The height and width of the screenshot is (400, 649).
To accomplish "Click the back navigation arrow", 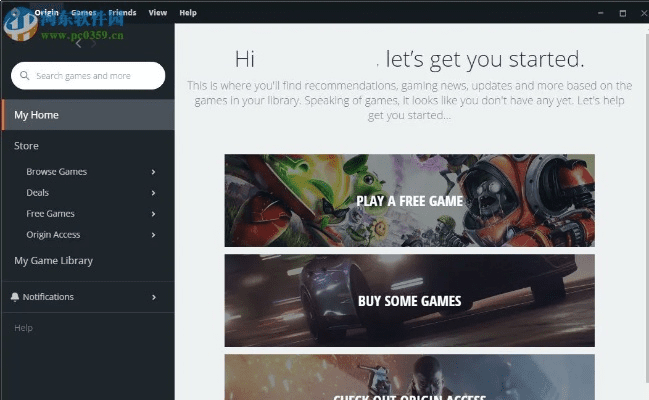I will (x=78, y=43).
